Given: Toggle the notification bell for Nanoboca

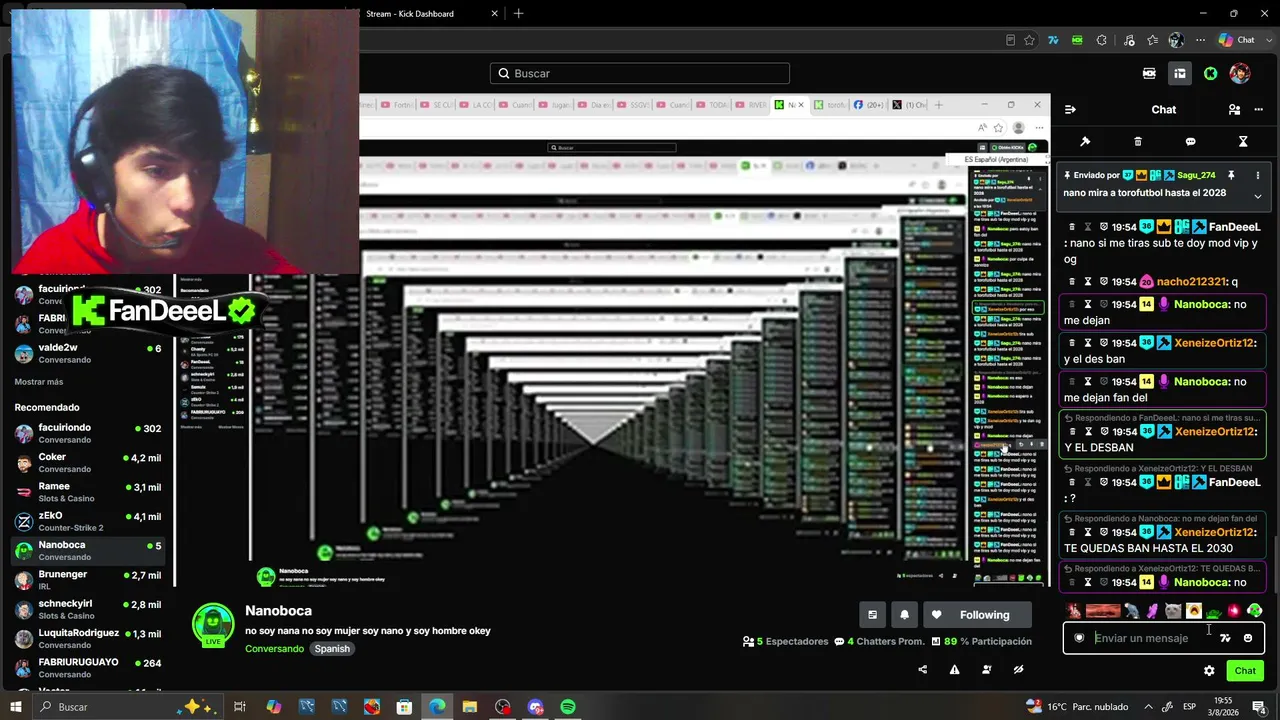Looking at the screenshot, I should (904, 615).
